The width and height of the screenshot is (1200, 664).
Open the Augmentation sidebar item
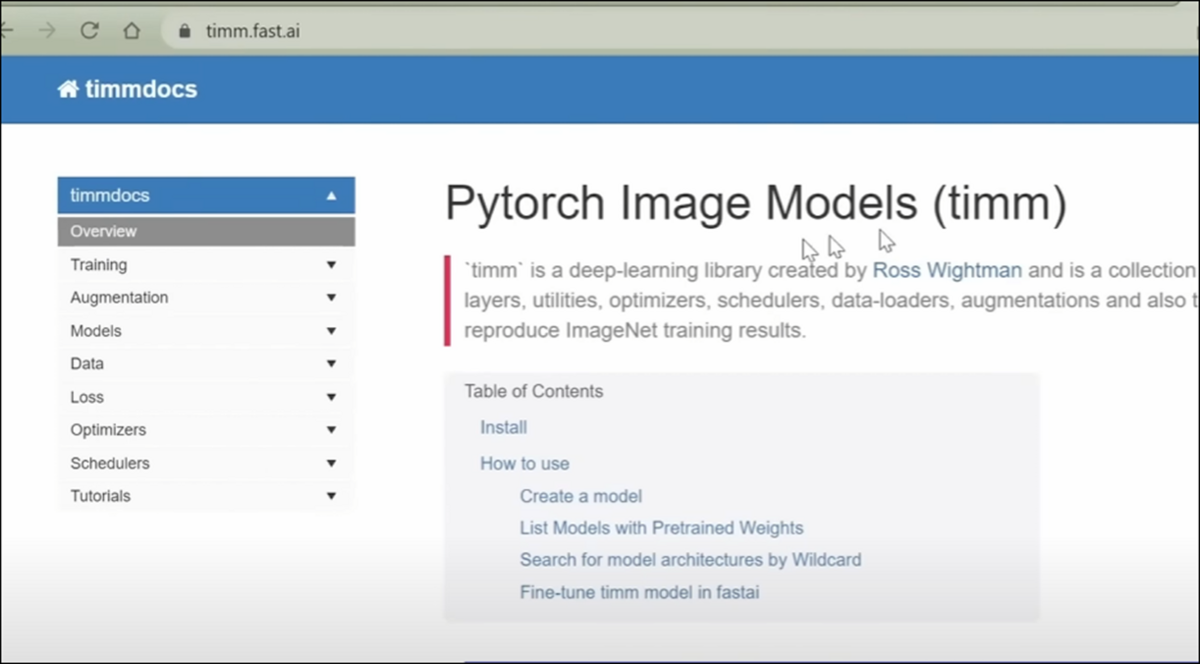point(119,298)
